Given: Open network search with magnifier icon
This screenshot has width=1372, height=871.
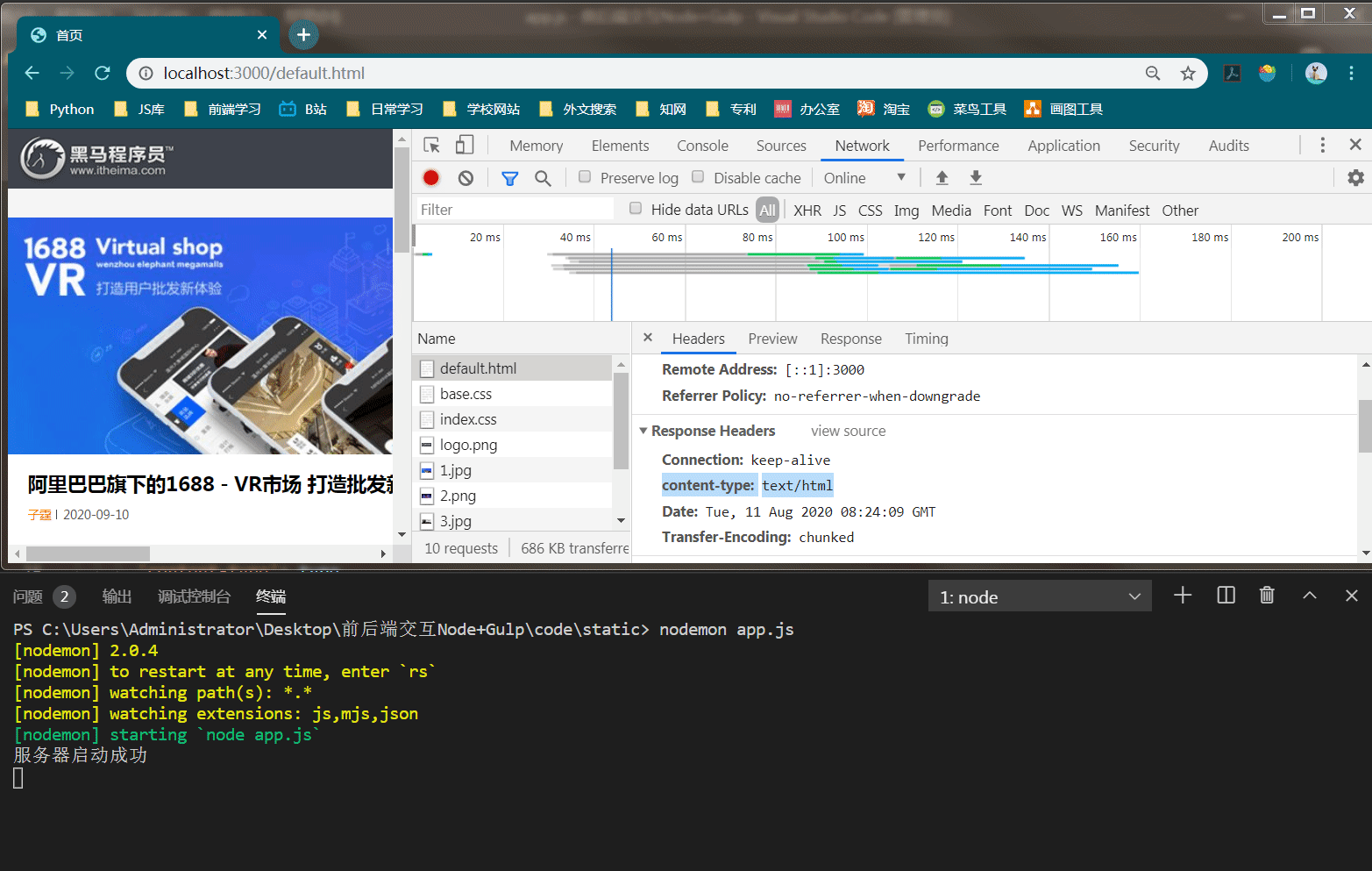Looking at the screenshot, I should point(543,178).
